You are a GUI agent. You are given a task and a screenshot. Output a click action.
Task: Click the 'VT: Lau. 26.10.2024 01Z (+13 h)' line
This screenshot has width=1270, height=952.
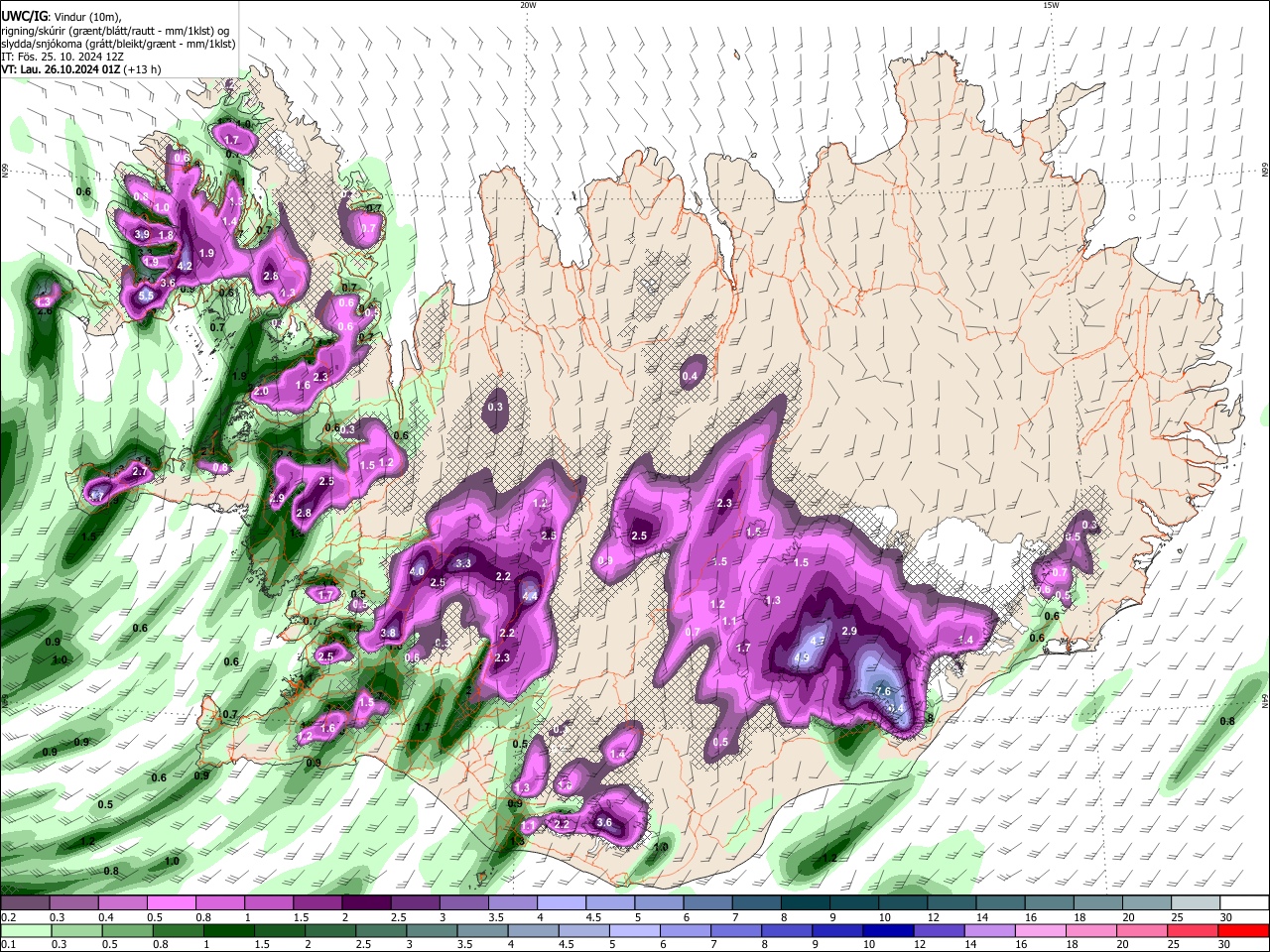(81, 69)
